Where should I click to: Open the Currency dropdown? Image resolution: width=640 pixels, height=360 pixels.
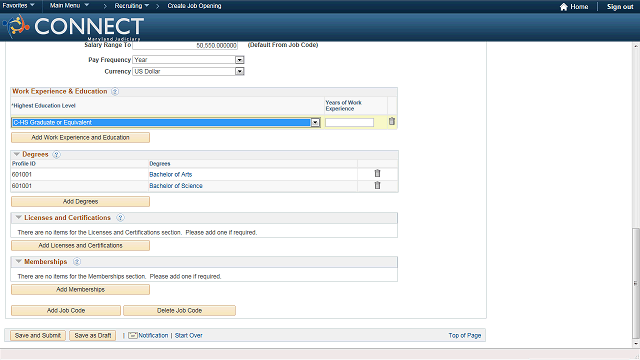[x=240, y=71]
